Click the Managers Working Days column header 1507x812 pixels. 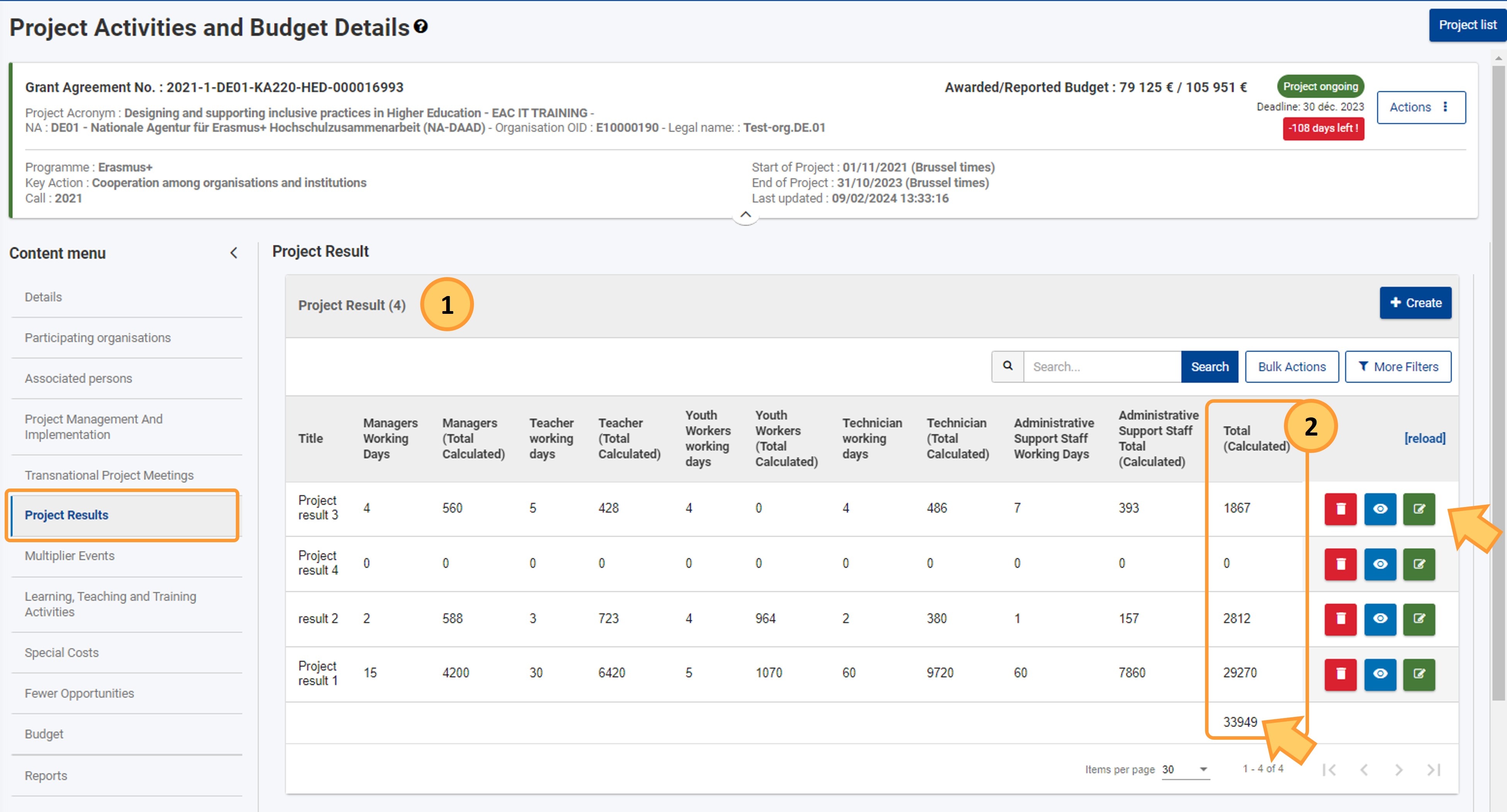(x=390, y=438)
